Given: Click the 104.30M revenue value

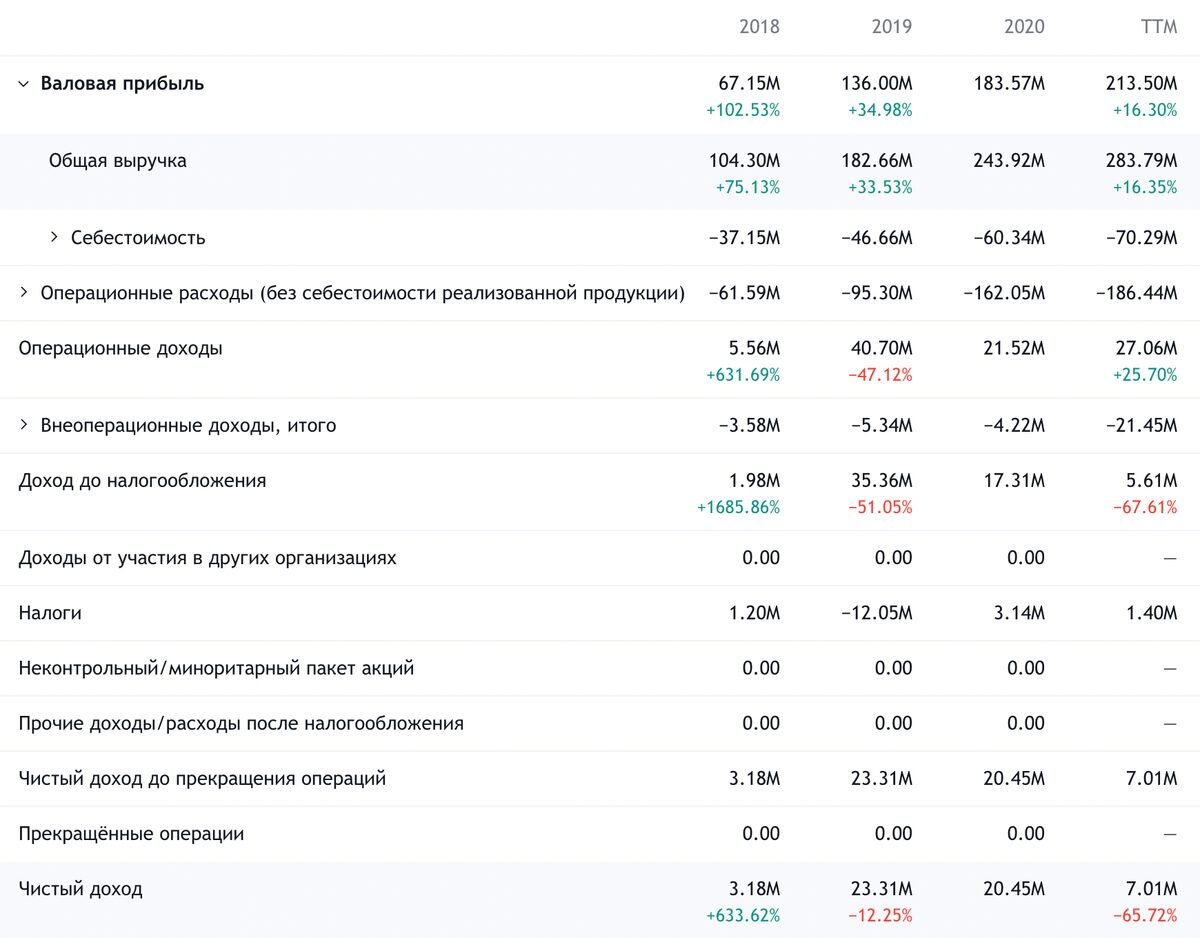Looking at the screenshot, I should 745,160.
